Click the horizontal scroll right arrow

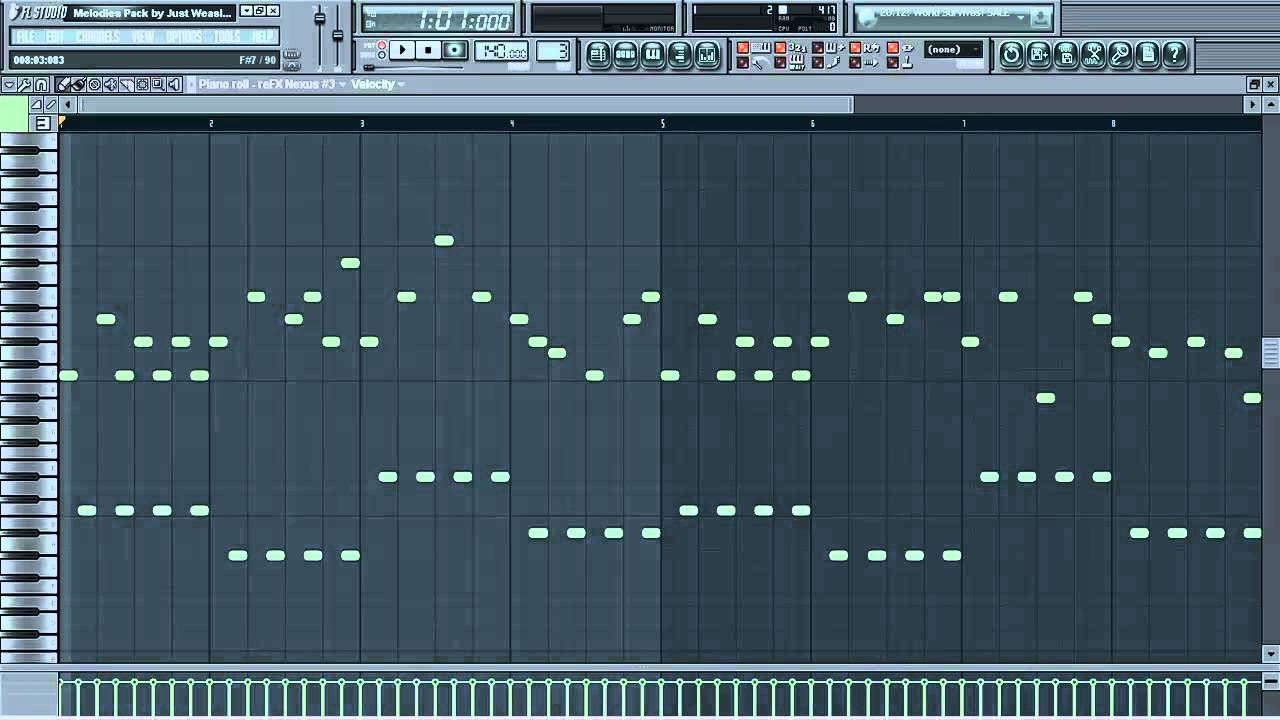tap(1252, 104)
